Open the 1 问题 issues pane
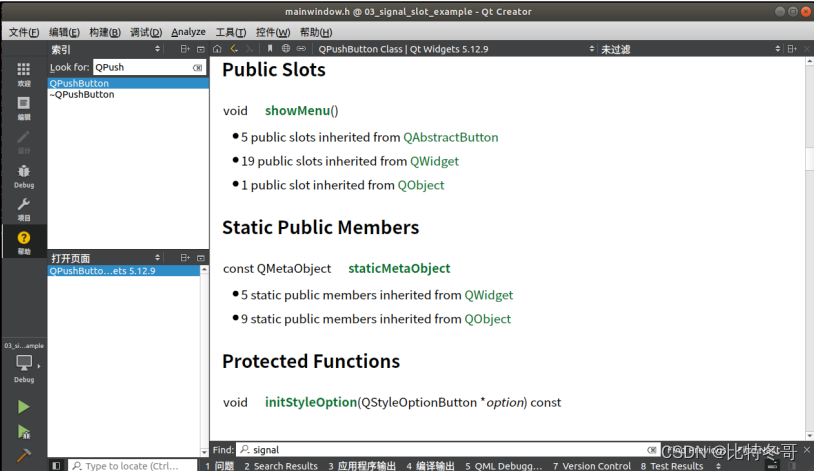 tap(220, 466)
